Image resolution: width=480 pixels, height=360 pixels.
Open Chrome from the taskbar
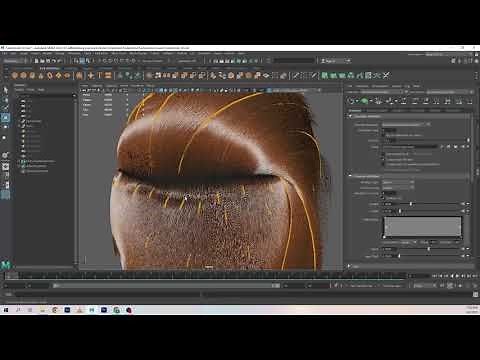point(55,310)
